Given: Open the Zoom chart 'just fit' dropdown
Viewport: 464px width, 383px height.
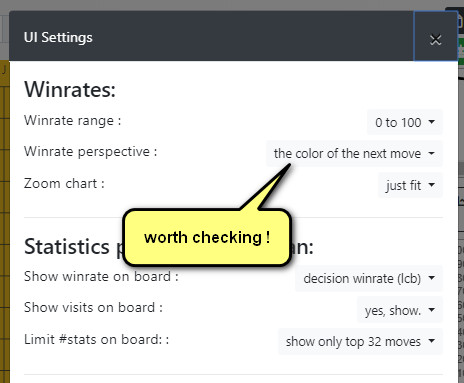Looking at the screenshot, I should (410, 185).
